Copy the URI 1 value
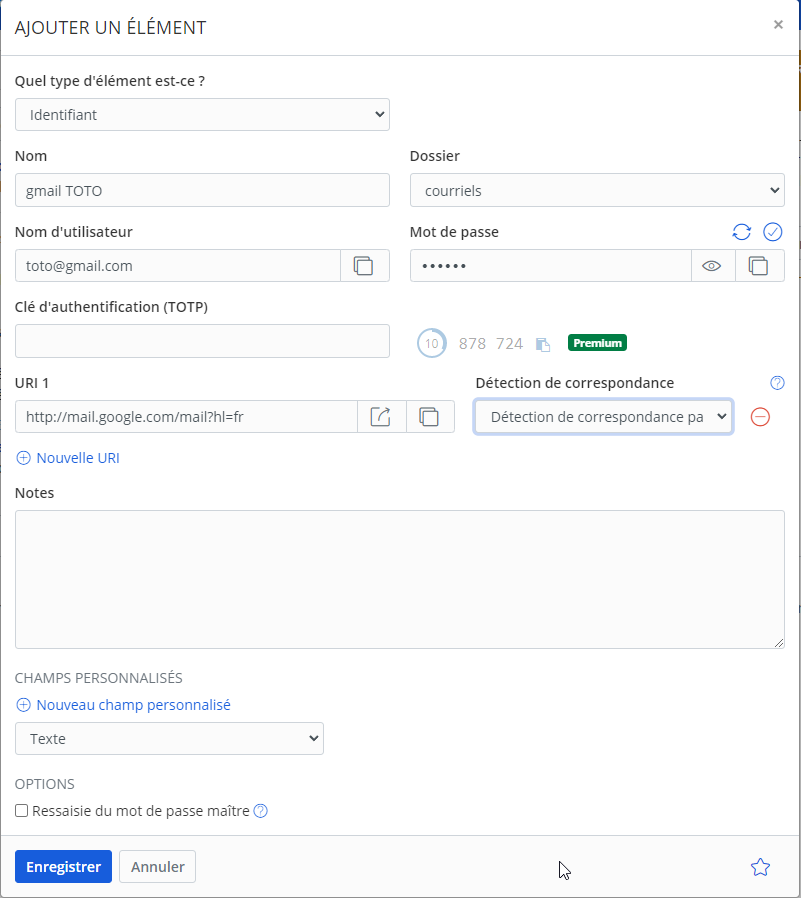This screenshot has width=801, height=898. click(430, 417)
